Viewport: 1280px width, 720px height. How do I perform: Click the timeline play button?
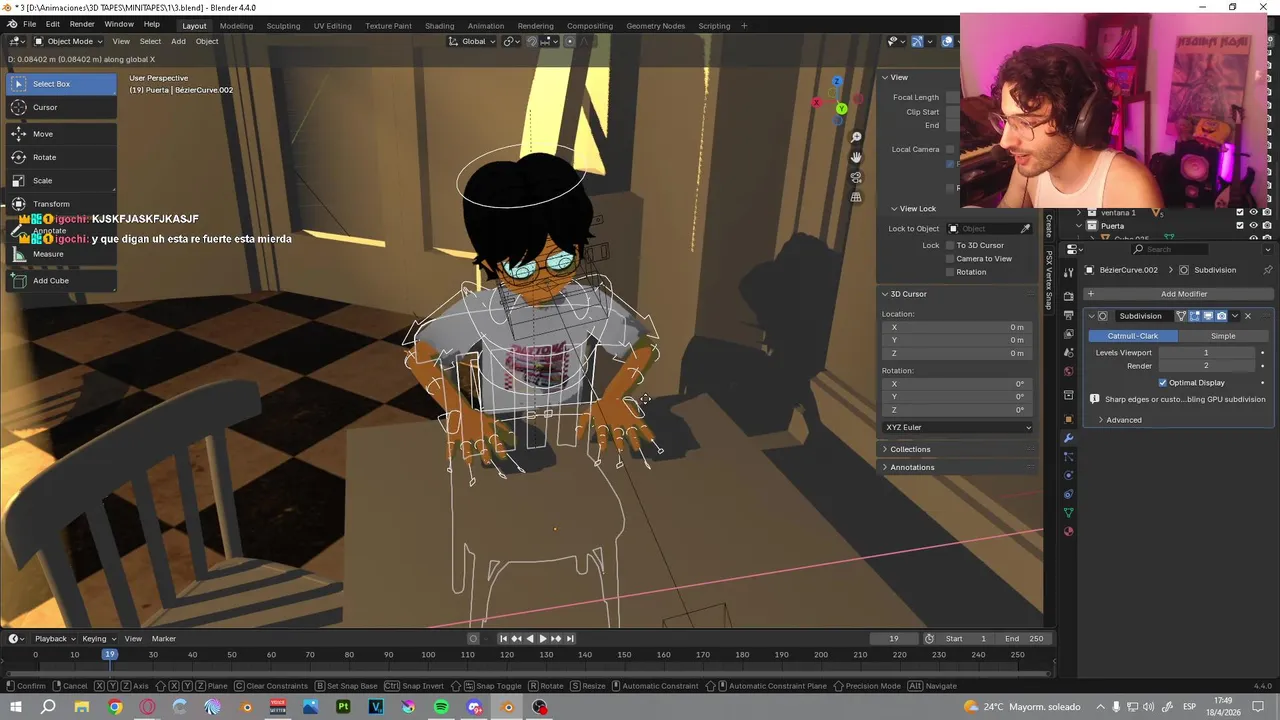tap(543, 639)
